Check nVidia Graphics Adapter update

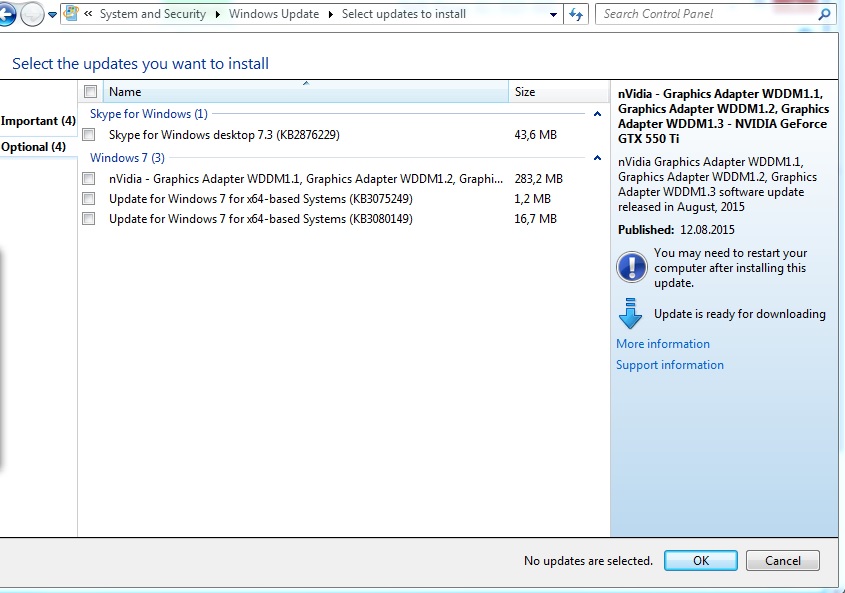(89, 178)
